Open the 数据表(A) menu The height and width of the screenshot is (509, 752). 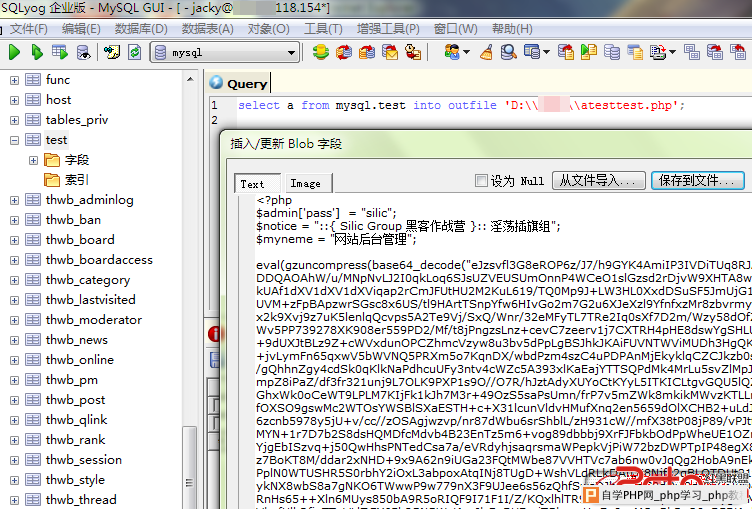(208, 29)
